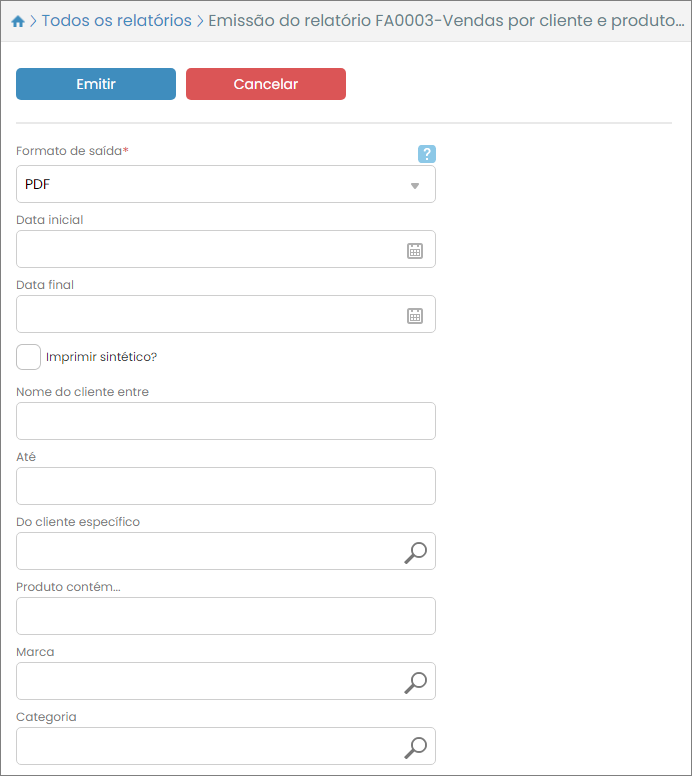Screen dimensions: 692x776
Task: Click the Nome do cliente entre field
Action: (225, 421)
